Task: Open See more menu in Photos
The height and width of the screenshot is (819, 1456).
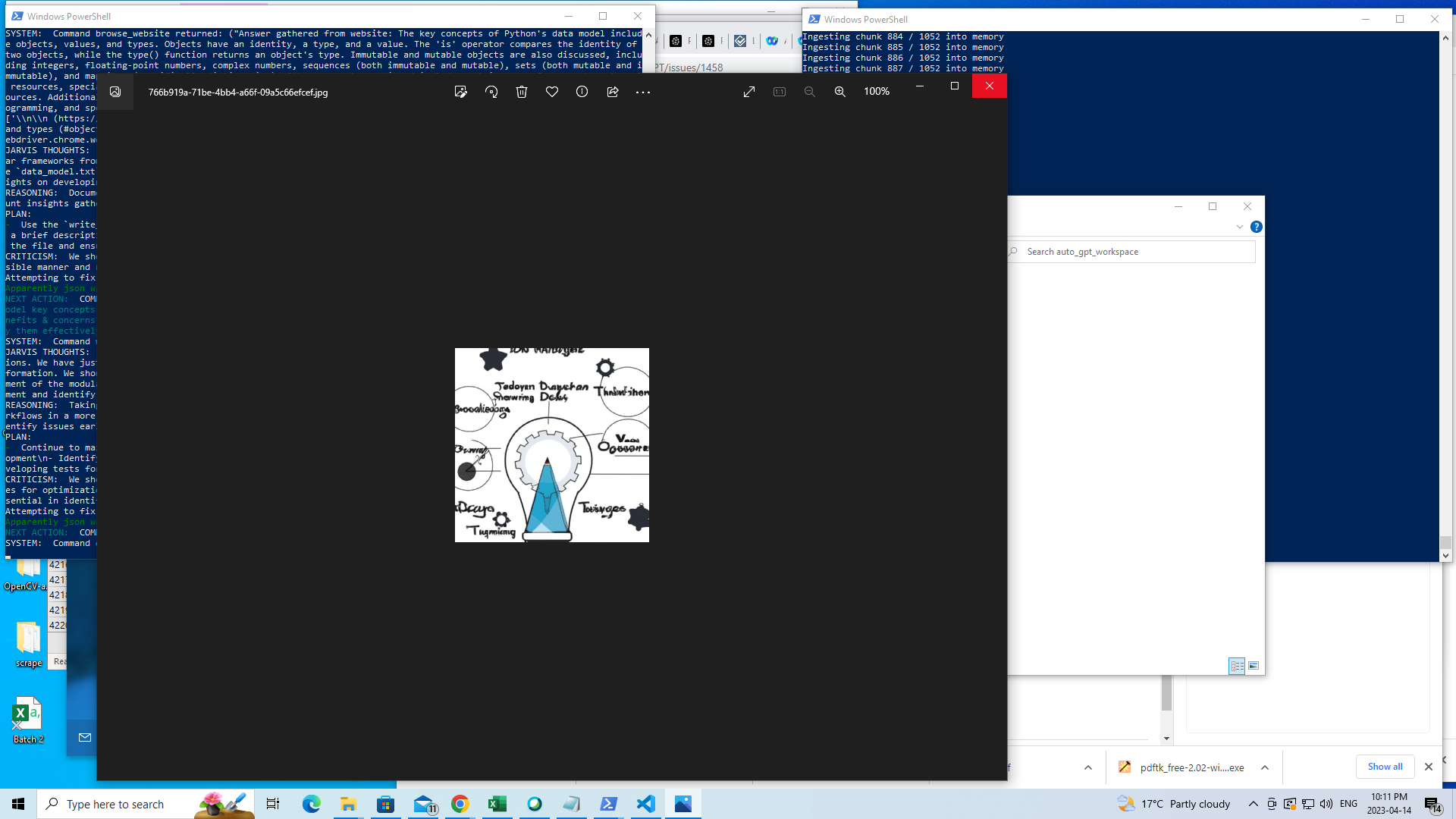Action: (x=644, y=92)
